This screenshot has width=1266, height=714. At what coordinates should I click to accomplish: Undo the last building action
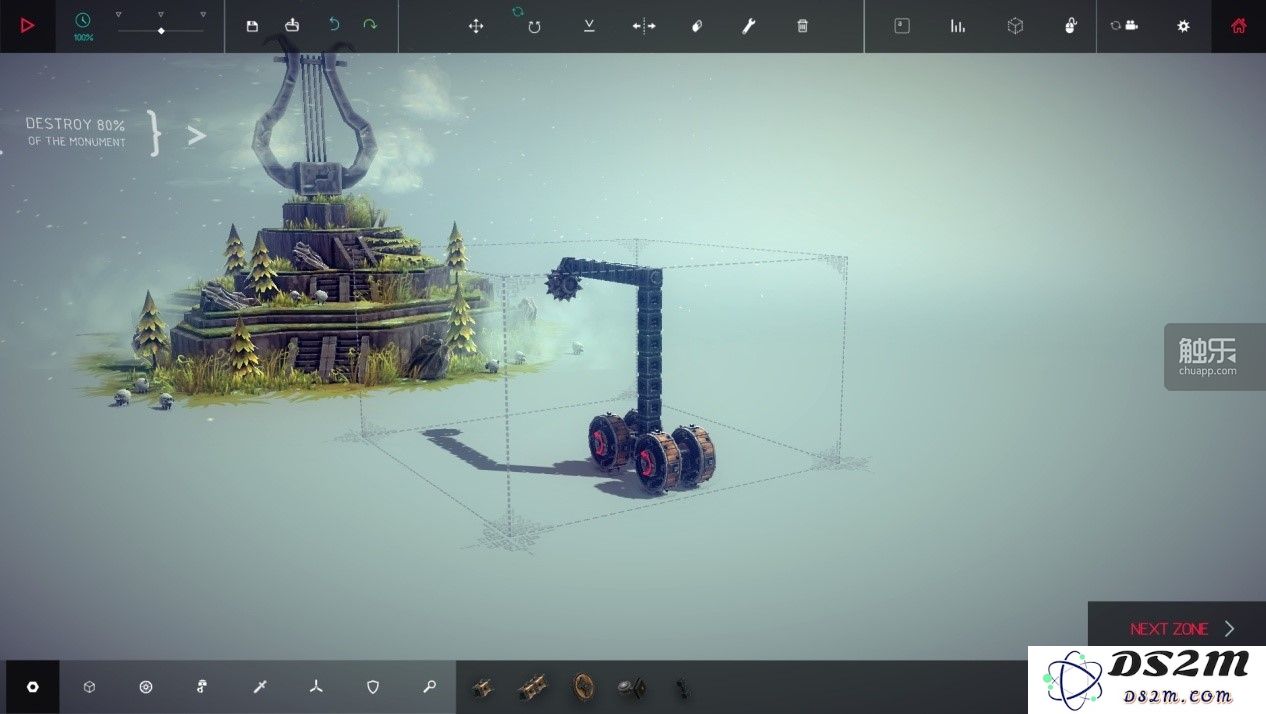[334, 25]
